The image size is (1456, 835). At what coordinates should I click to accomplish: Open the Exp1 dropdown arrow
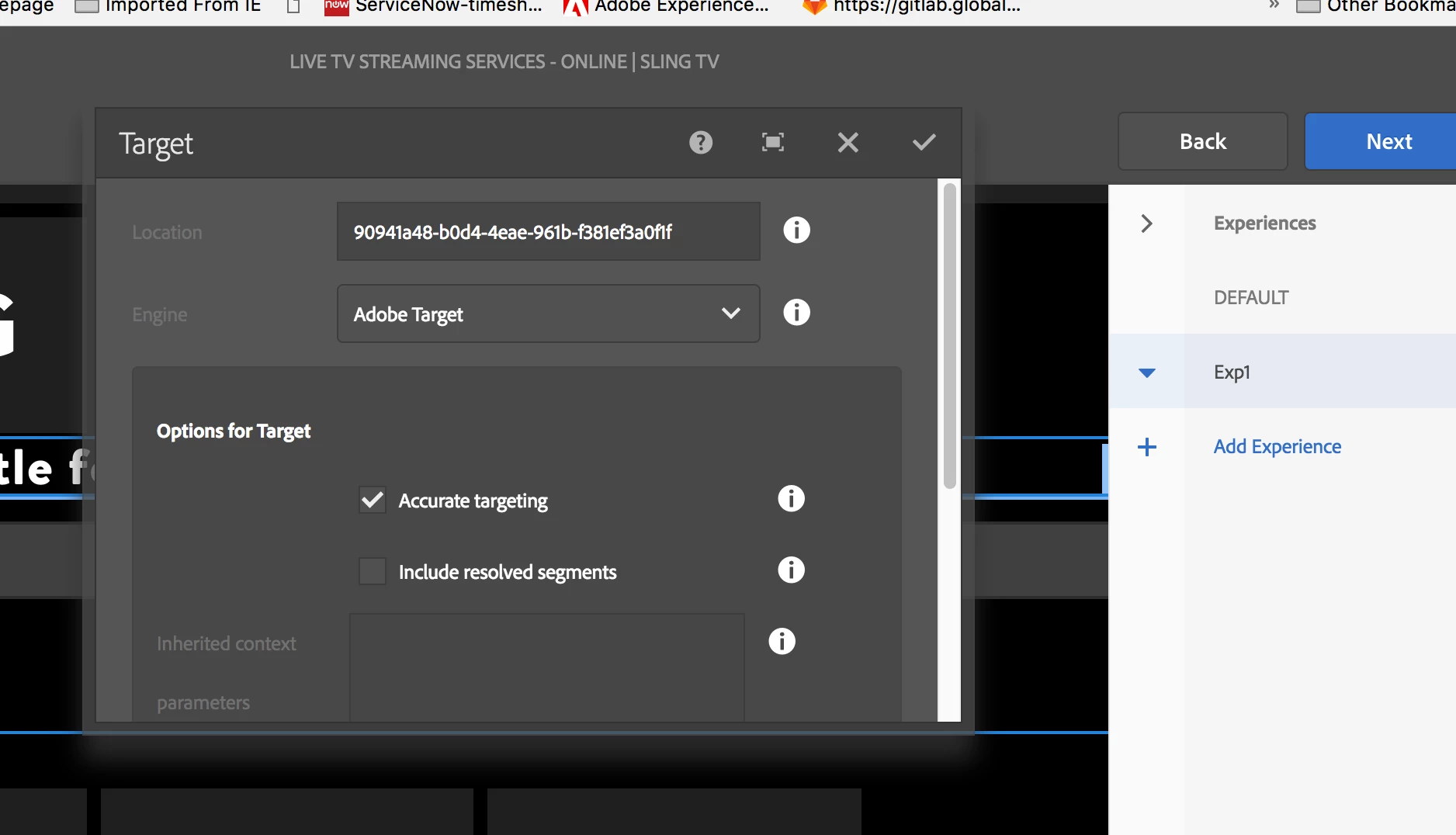coord(1146,373)
